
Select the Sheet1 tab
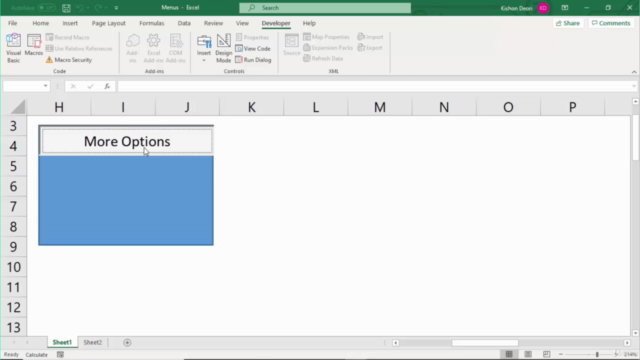tap(62, 342)
